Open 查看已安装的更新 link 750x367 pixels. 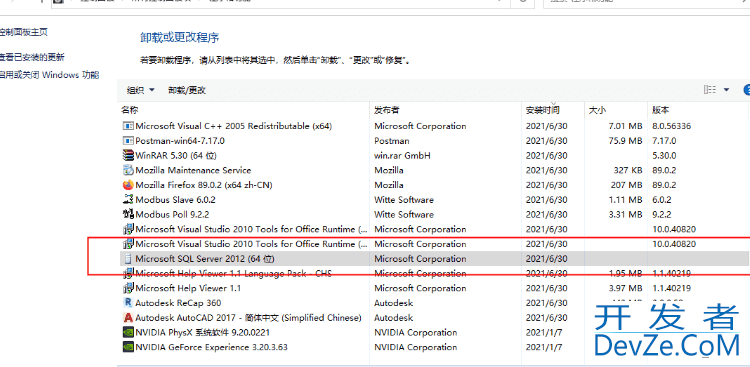pyautogui.click(x=32, y=57)
